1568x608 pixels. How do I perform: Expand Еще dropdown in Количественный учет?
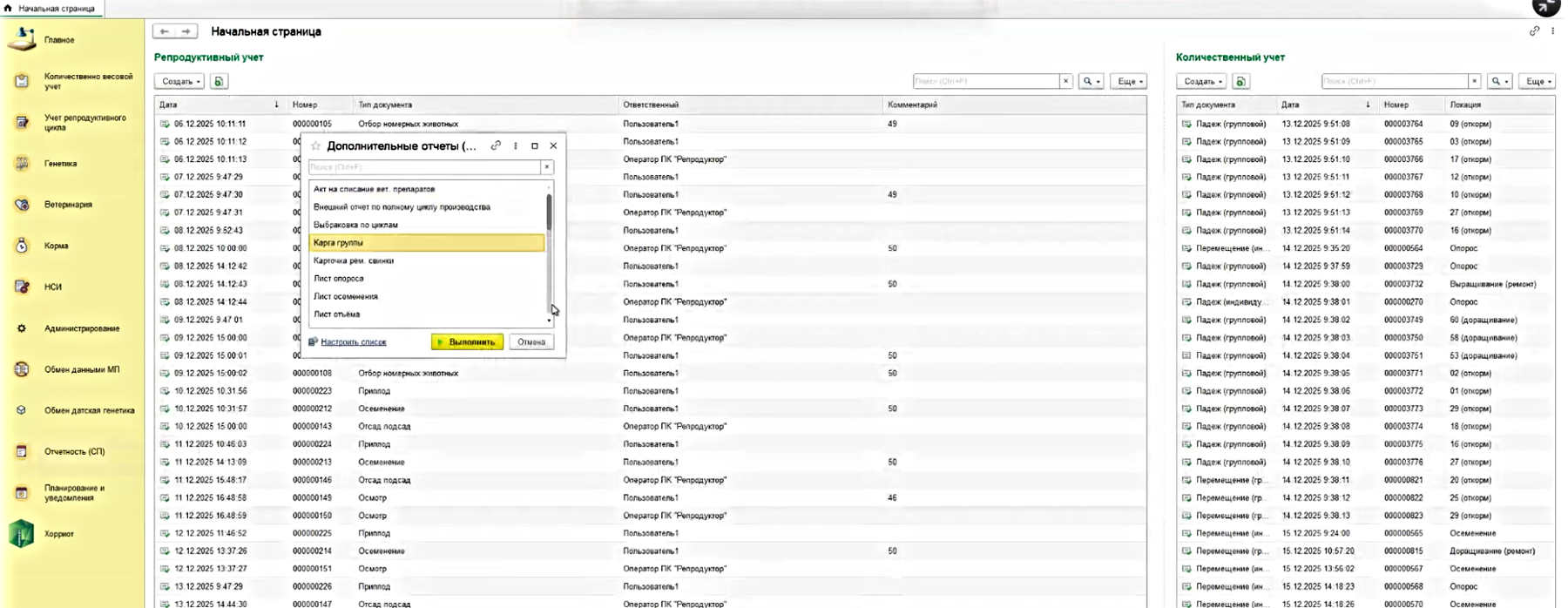[x=1537, y=81]
